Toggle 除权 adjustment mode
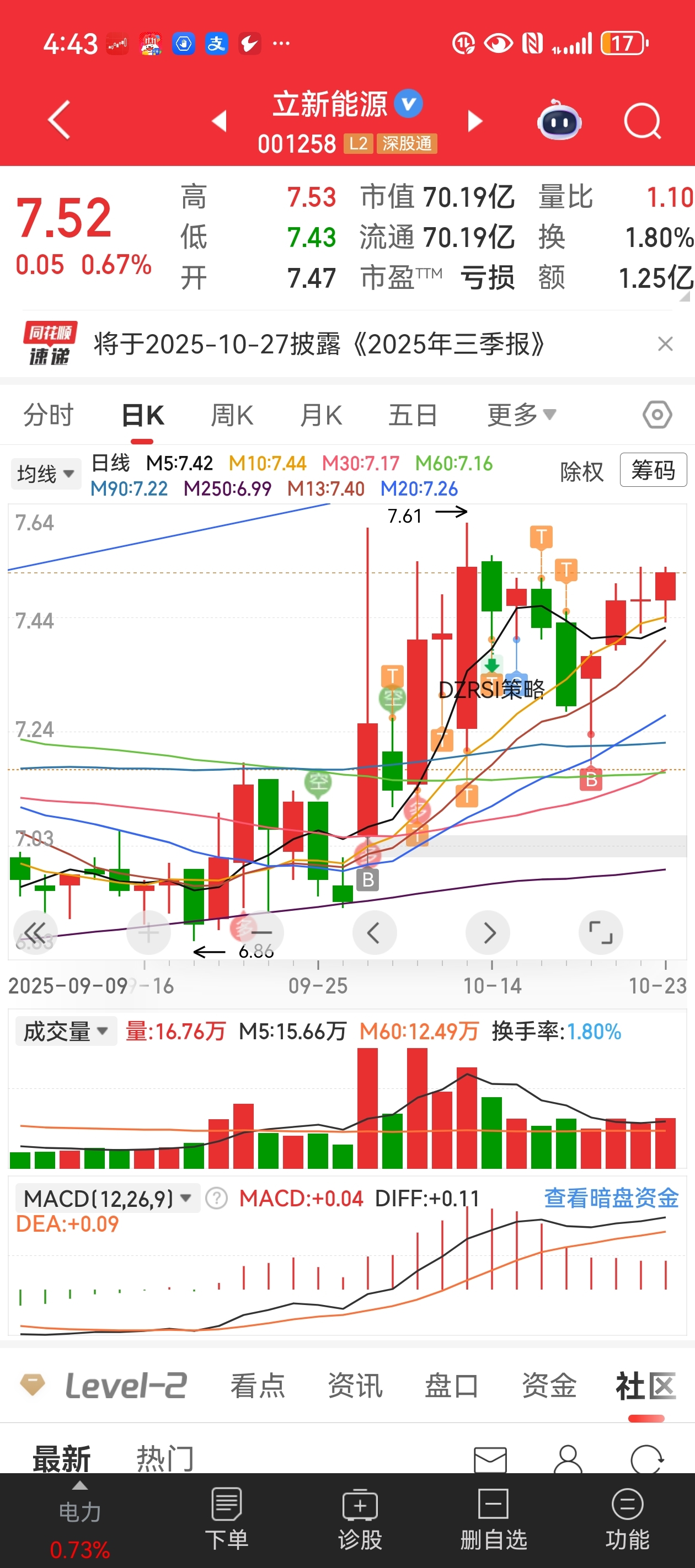Screen dimensions: 695x1568 (582, 472)
